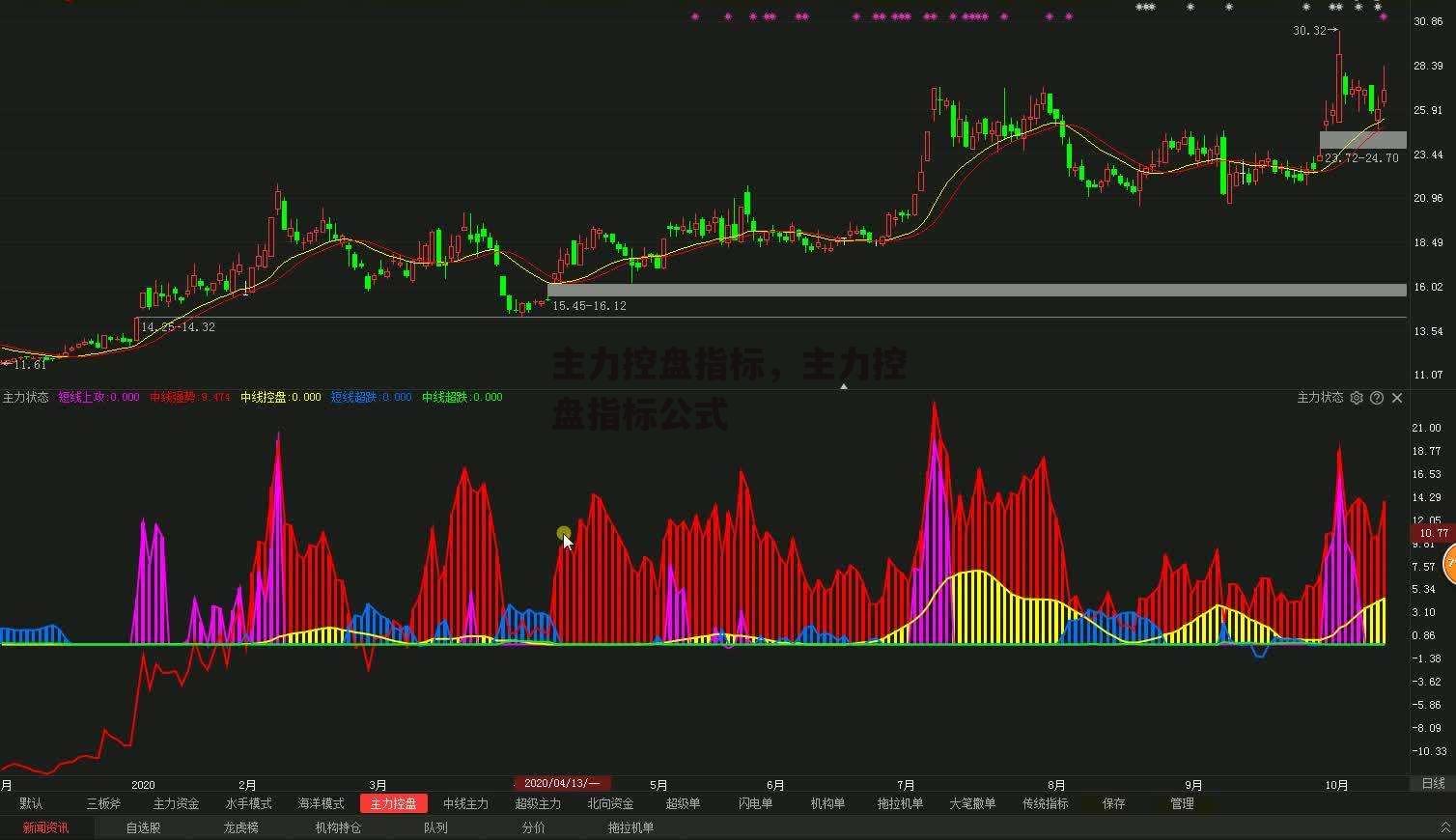
Task: Open the 机构持仓 bottom tab
Action: point(339,827)
